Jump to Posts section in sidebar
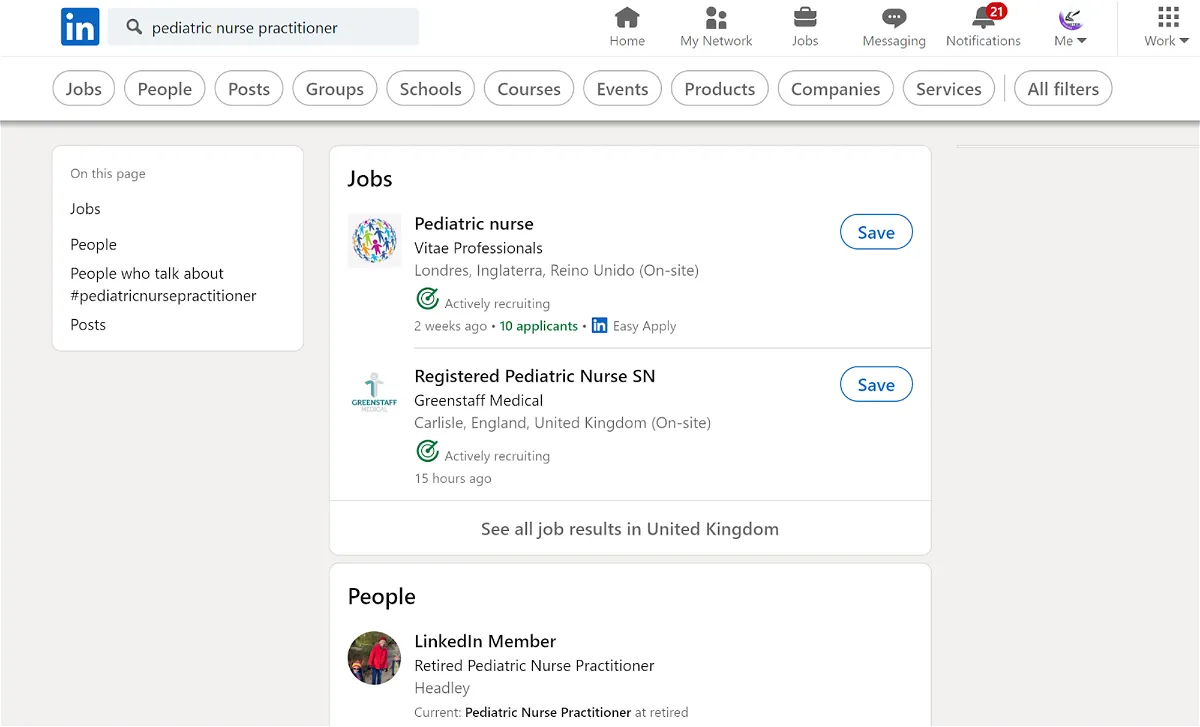 88,325
